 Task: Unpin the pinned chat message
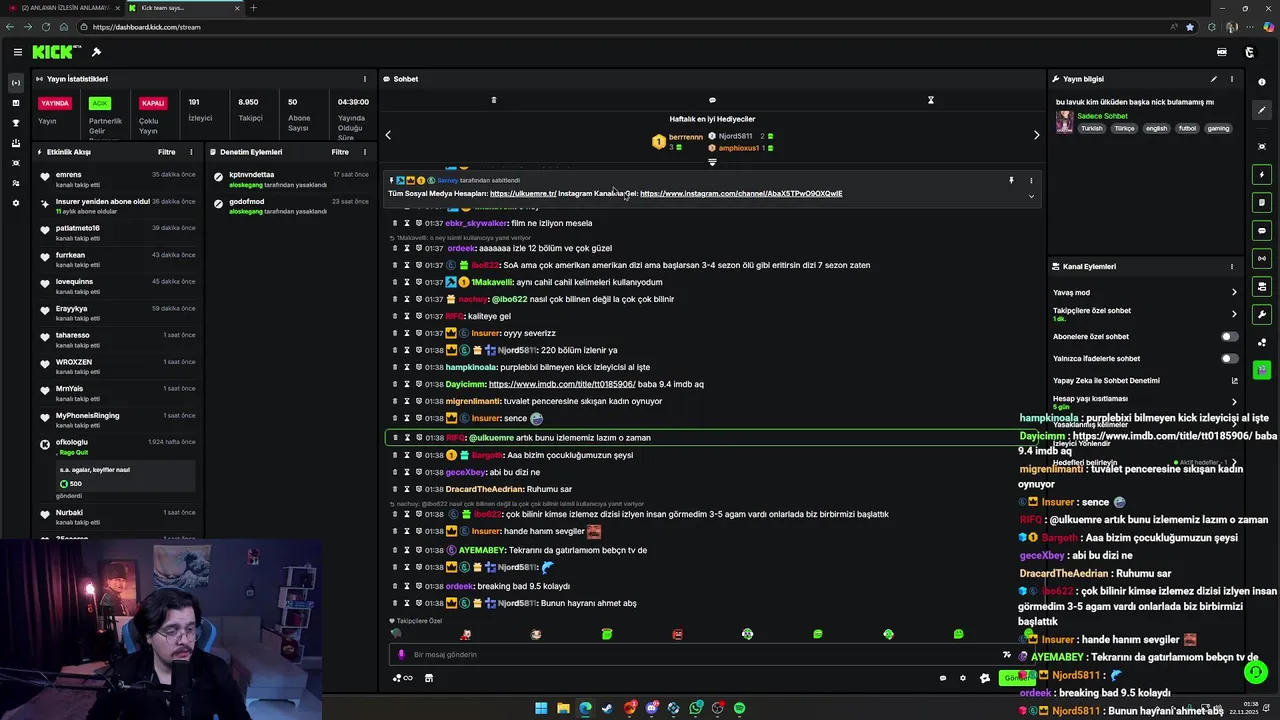(1011, 181)
